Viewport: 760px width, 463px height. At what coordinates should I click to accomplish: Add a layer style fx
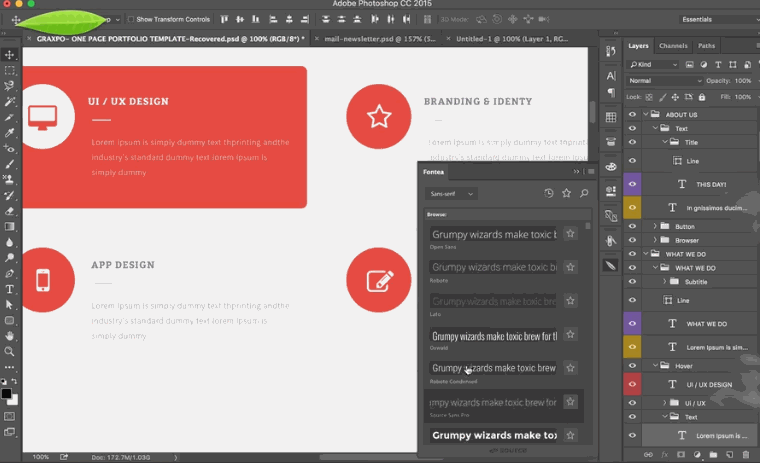(665, 454)
